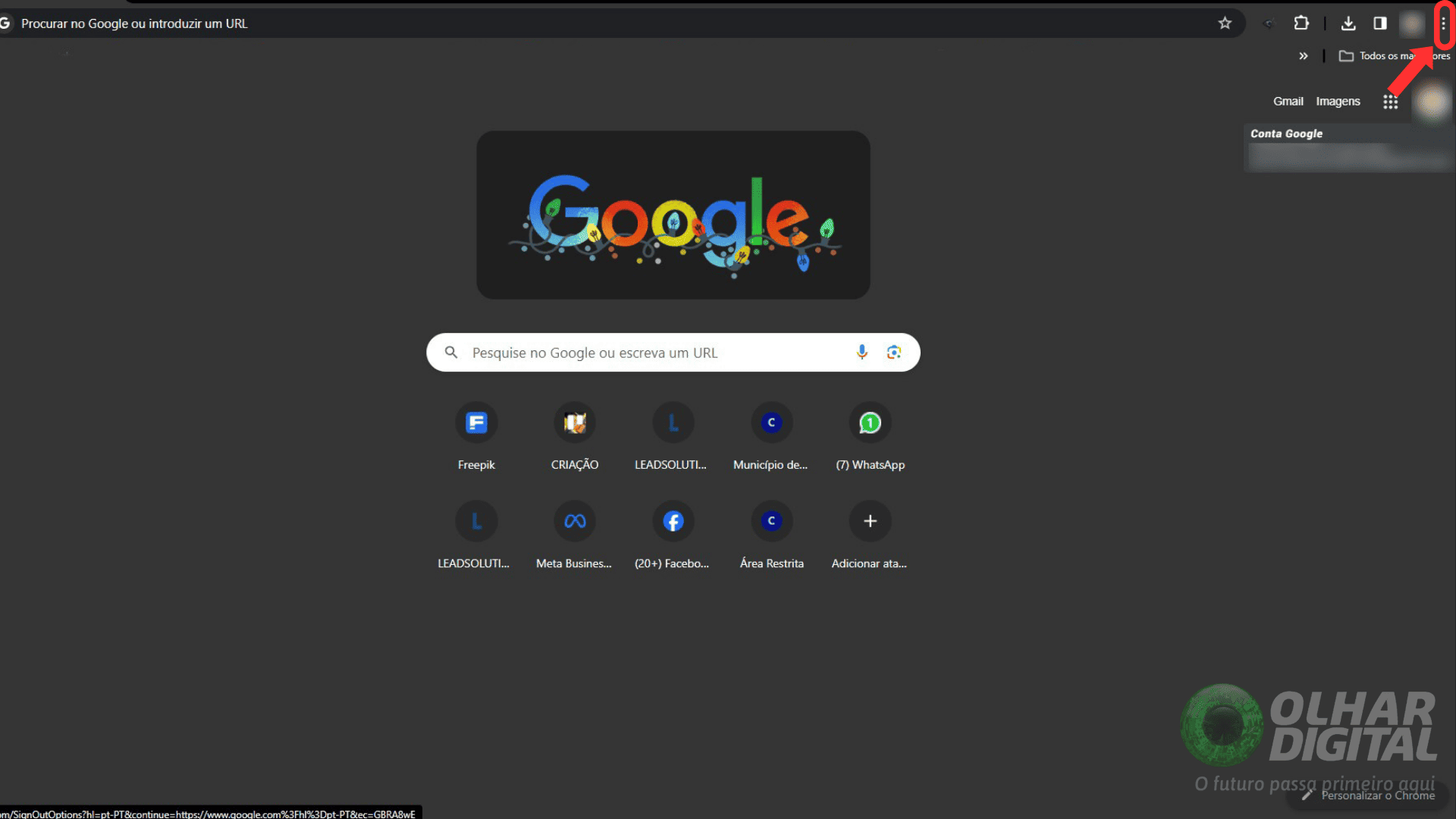Open the Google apps grid

(1390, 102)
